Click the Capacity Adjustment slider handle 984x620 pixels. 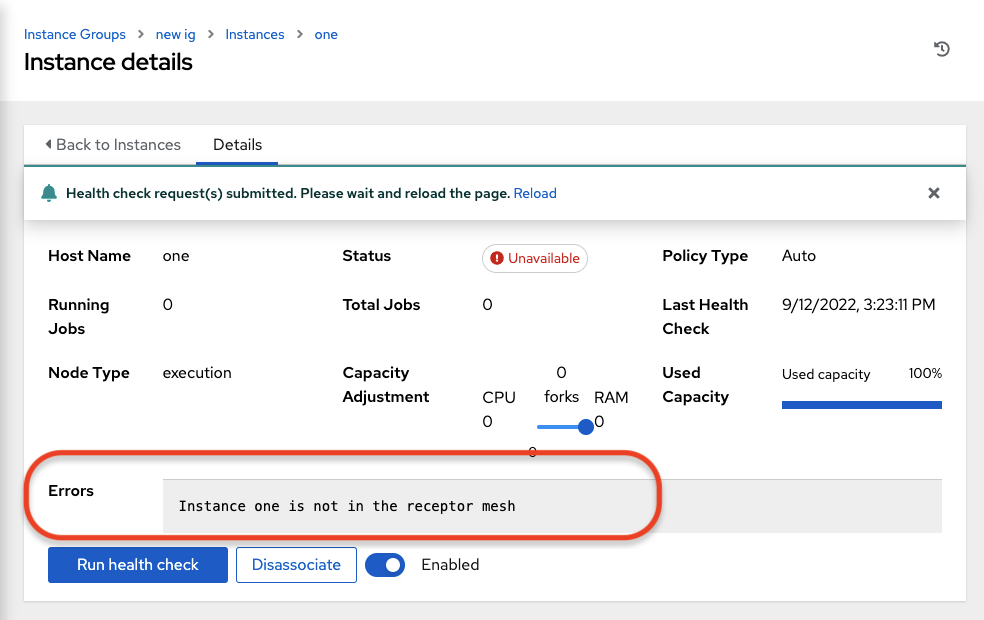586,427
